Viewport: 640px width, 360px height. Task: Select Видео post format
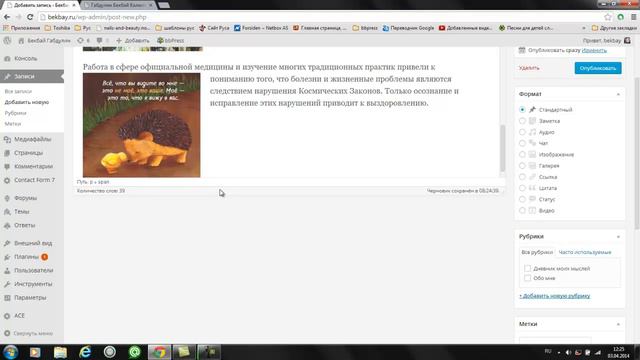pos(522,211)
